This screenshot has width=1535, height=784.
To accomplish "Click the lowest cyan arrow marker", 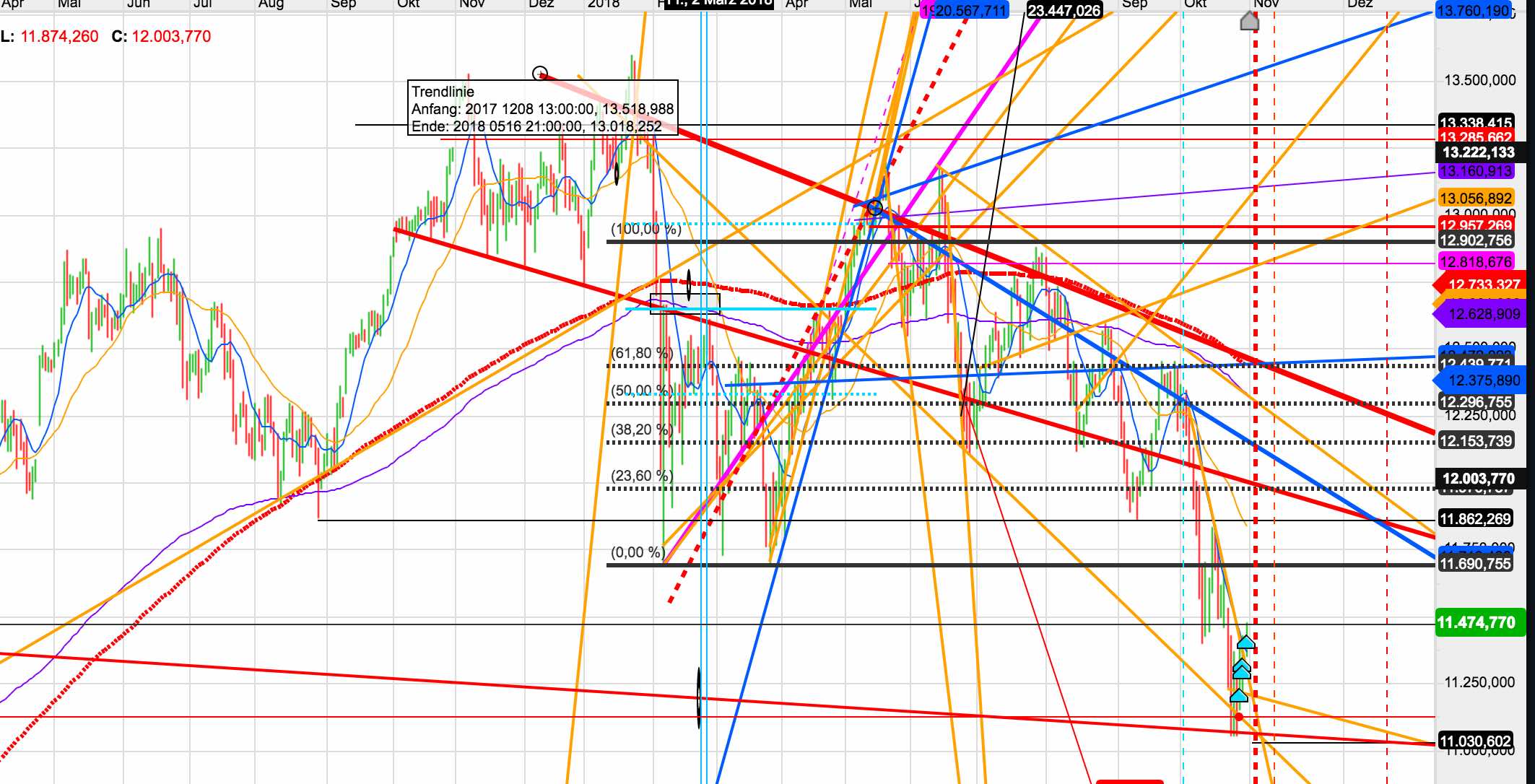I will [x=1238, y=696].
